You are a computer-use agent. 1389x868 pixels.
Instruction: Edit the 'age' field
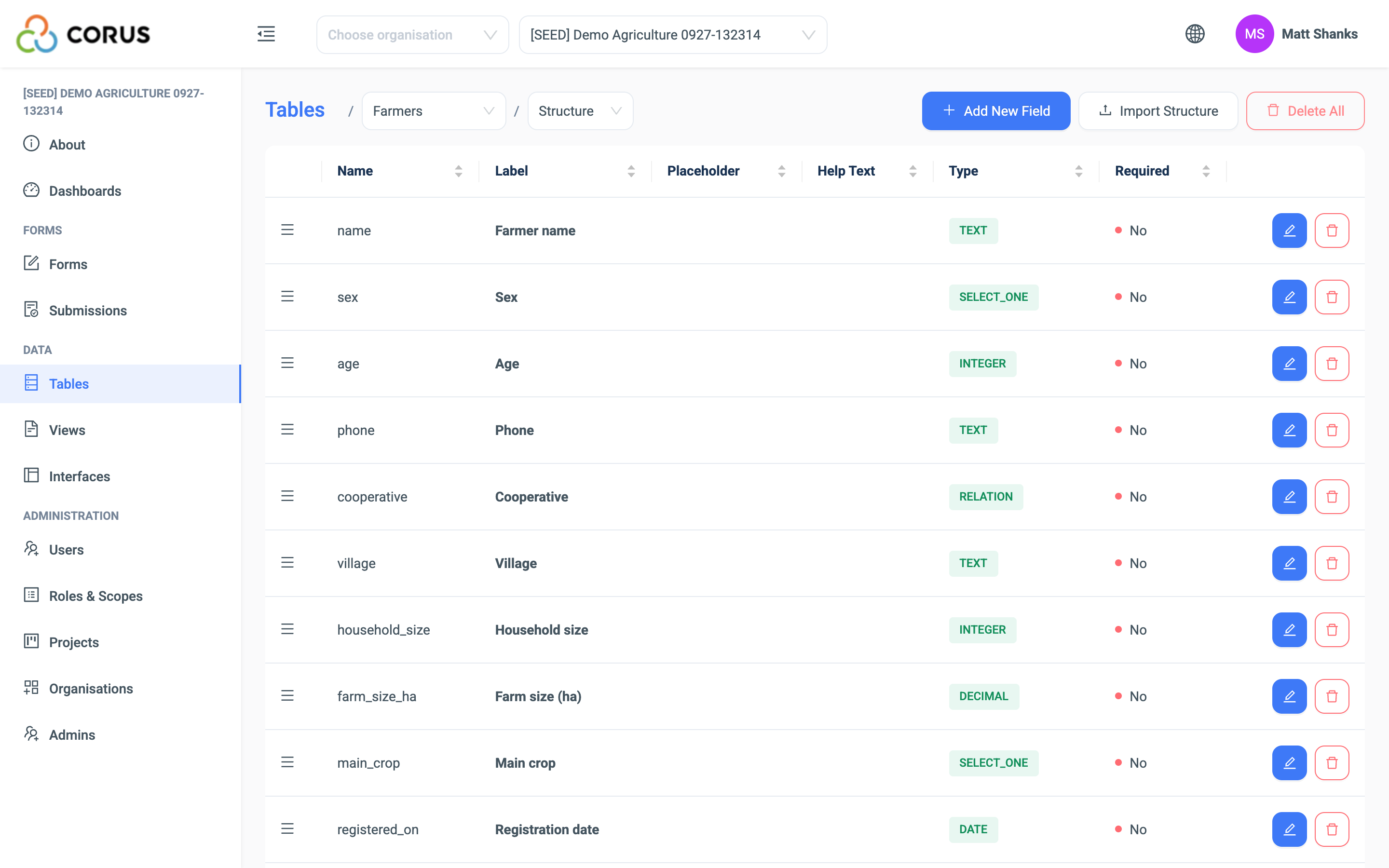tap(1289, 364)
